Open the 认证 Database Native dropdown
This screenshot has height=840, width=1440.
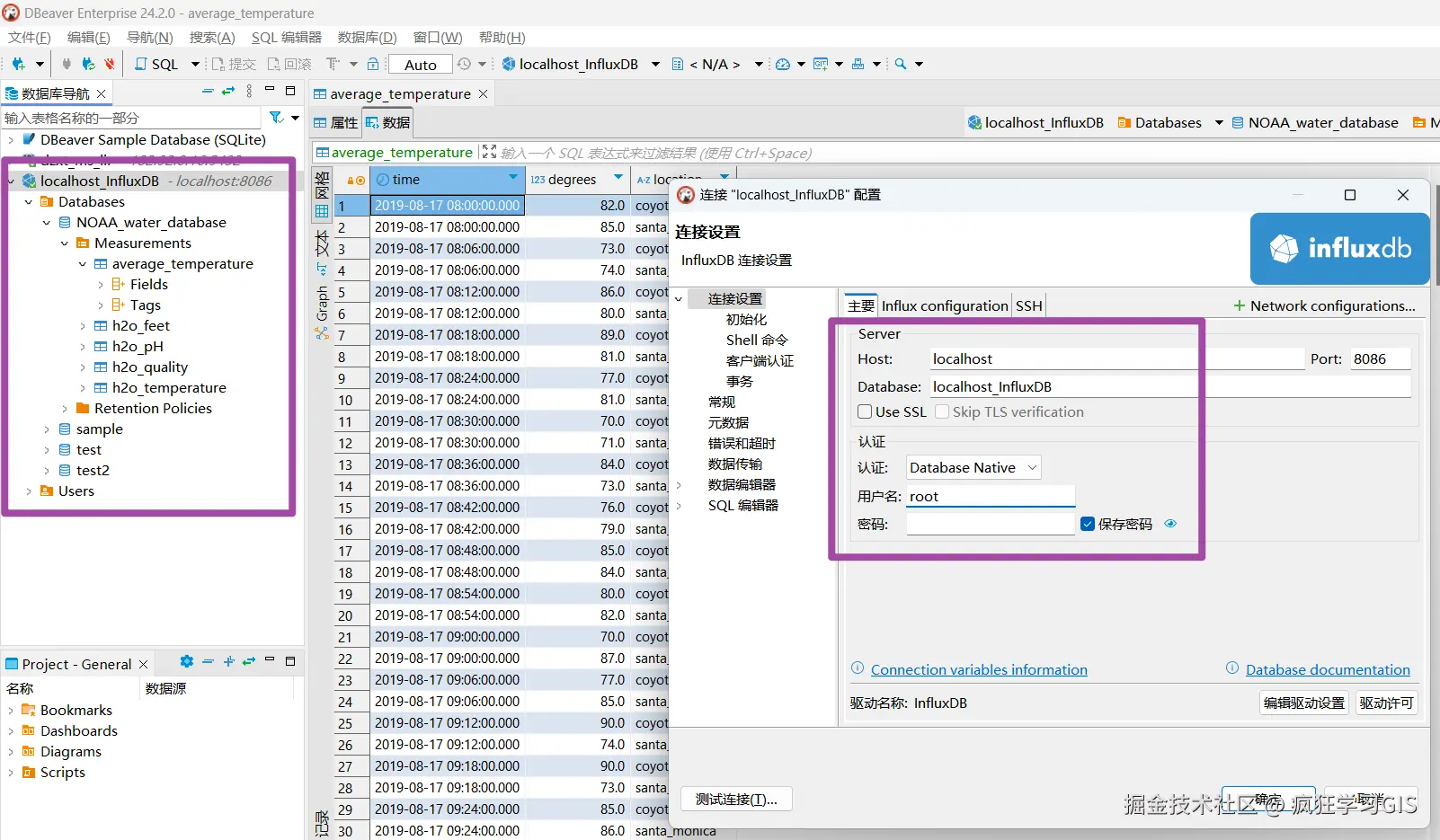(x=973, y=467)
